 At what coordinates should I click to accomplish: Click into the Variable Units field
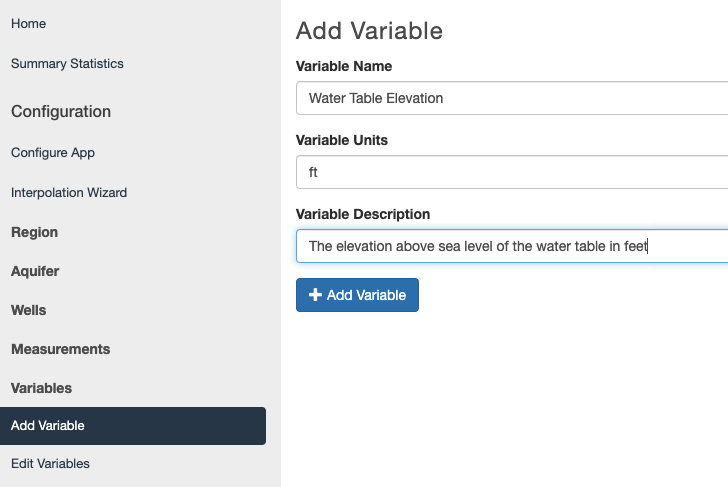coord(512,172)
